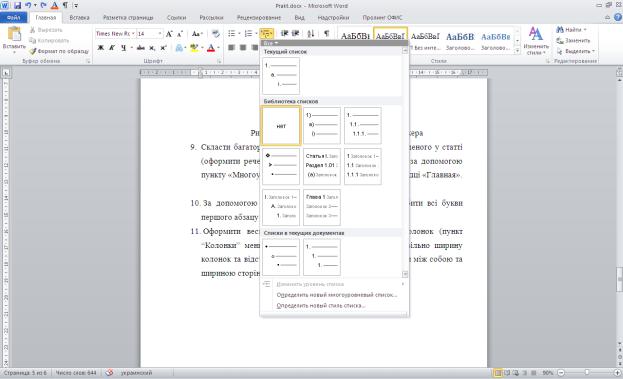Toggle Superscript formatting

click(163, 48)
